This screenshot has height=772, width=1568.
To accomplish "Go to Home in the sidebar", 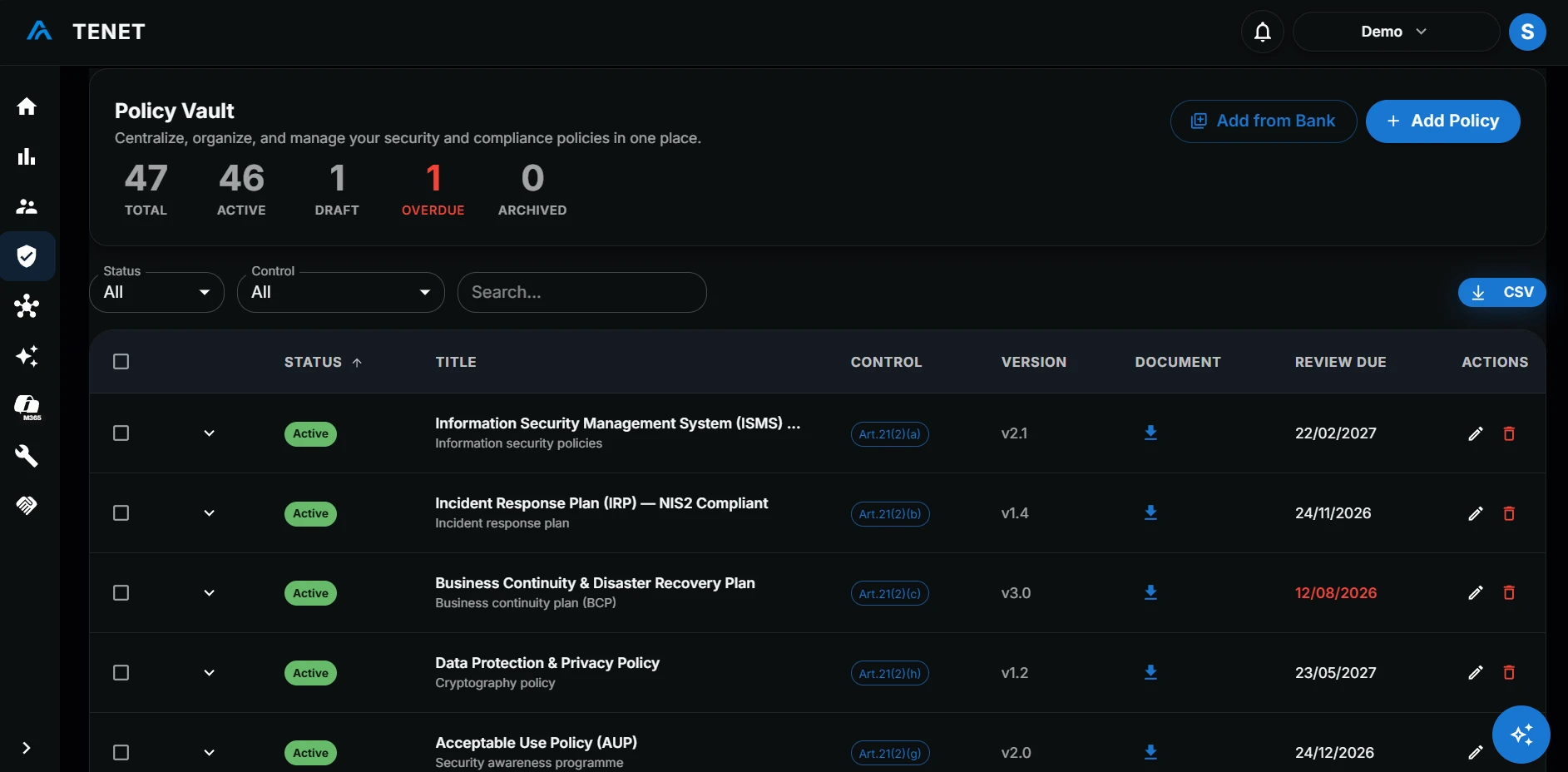I will pyautogui.click(x=27, y=106).
